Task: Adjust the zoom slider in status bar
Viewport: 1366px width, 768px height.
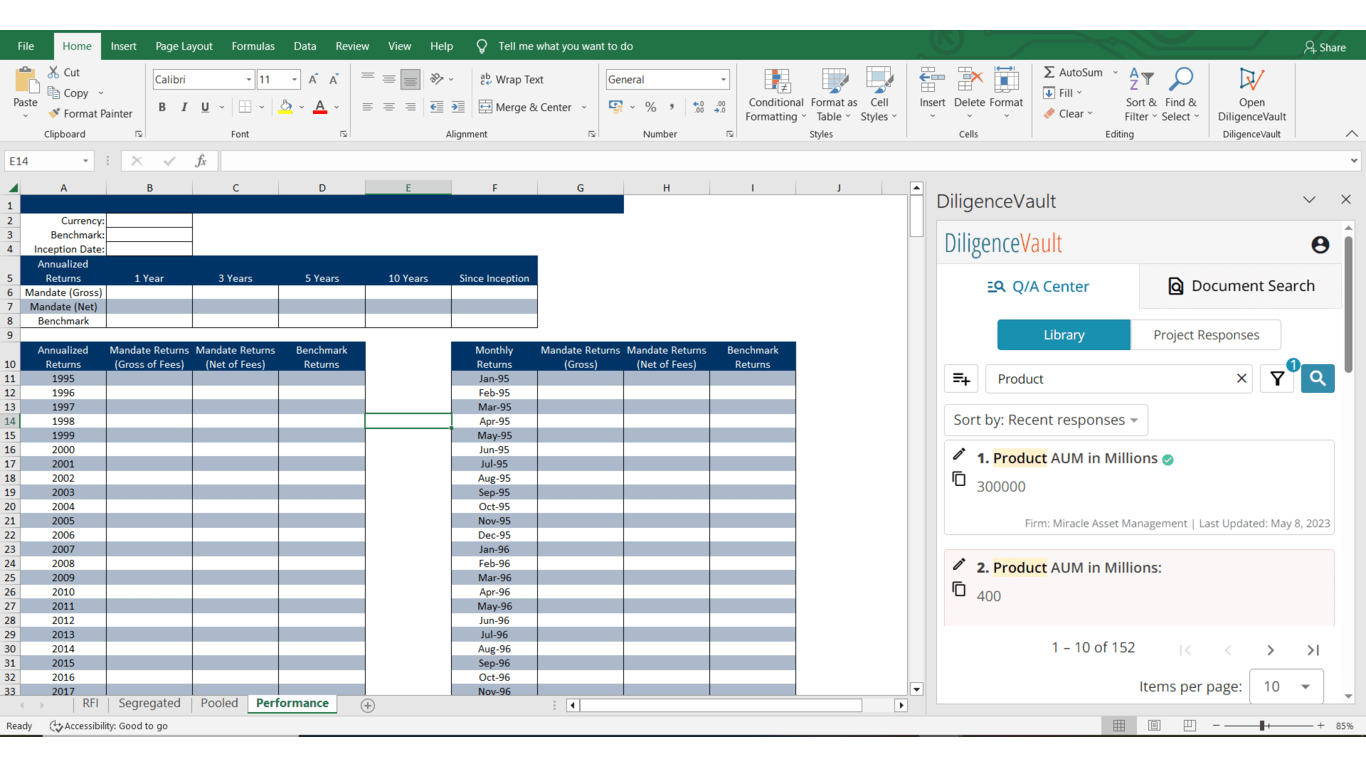Action: [1263, 726]
